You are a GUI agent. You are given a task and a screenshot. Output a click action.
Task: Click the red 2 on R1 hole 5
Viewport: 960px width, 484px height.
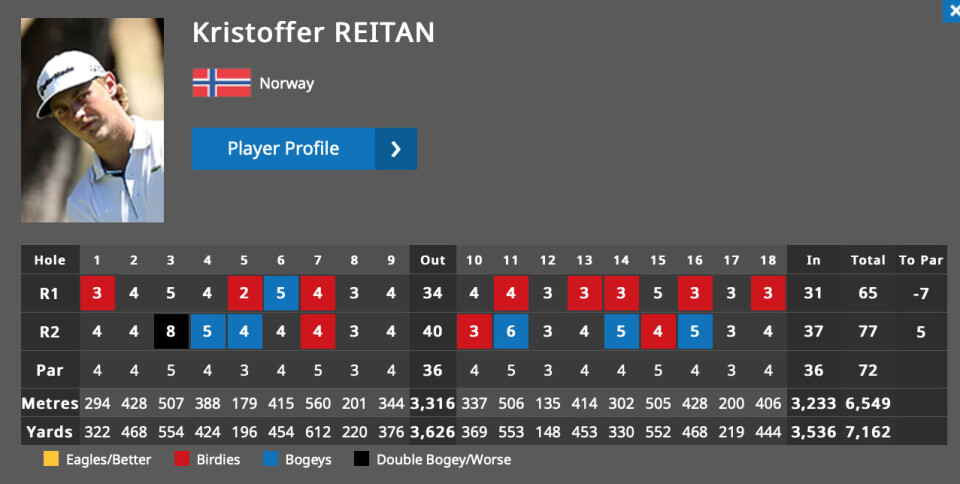[244, 293]
